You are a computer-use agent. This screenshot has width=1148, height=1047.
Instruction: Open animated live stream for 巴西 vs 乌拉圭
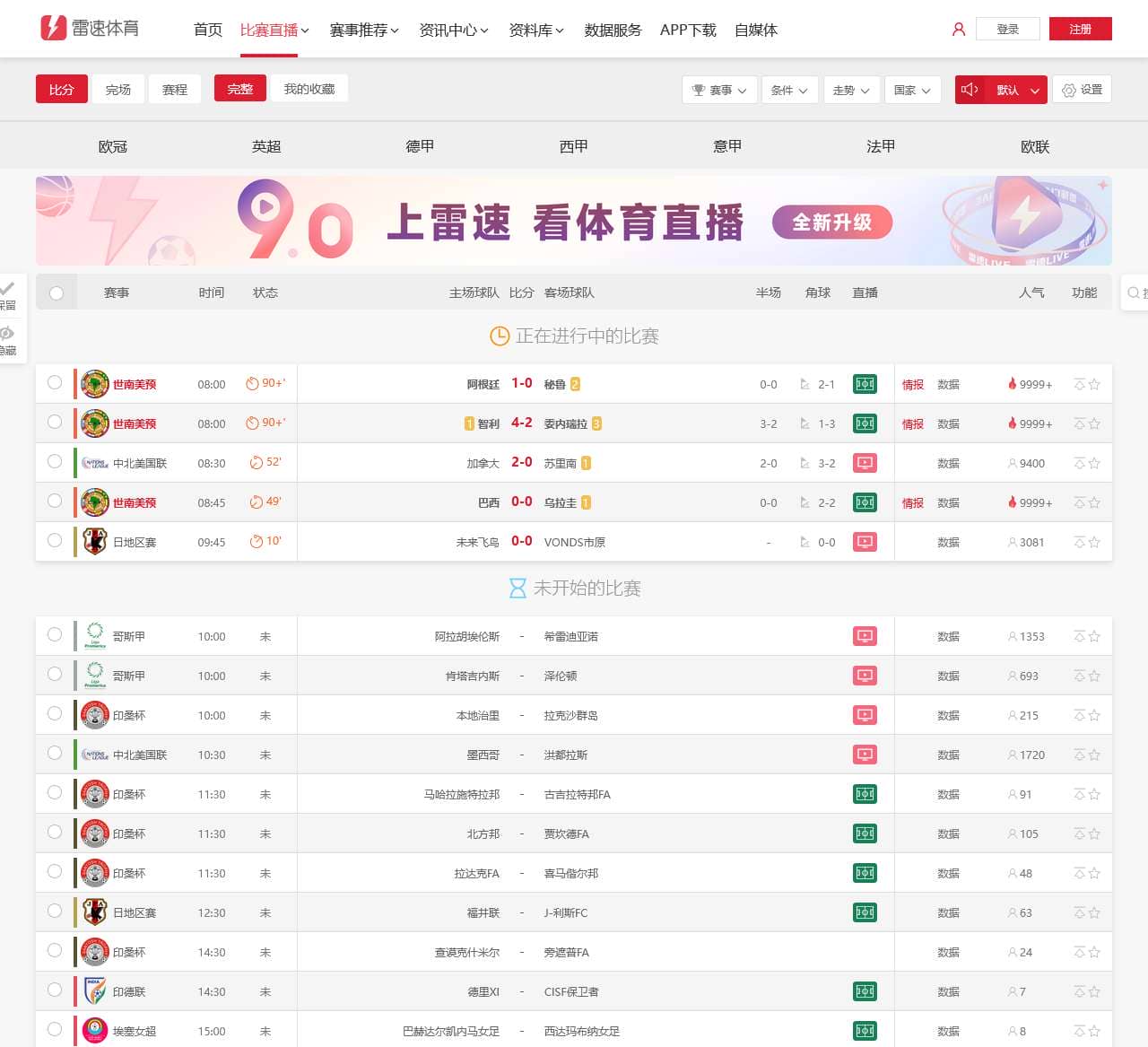click(865, 502)
